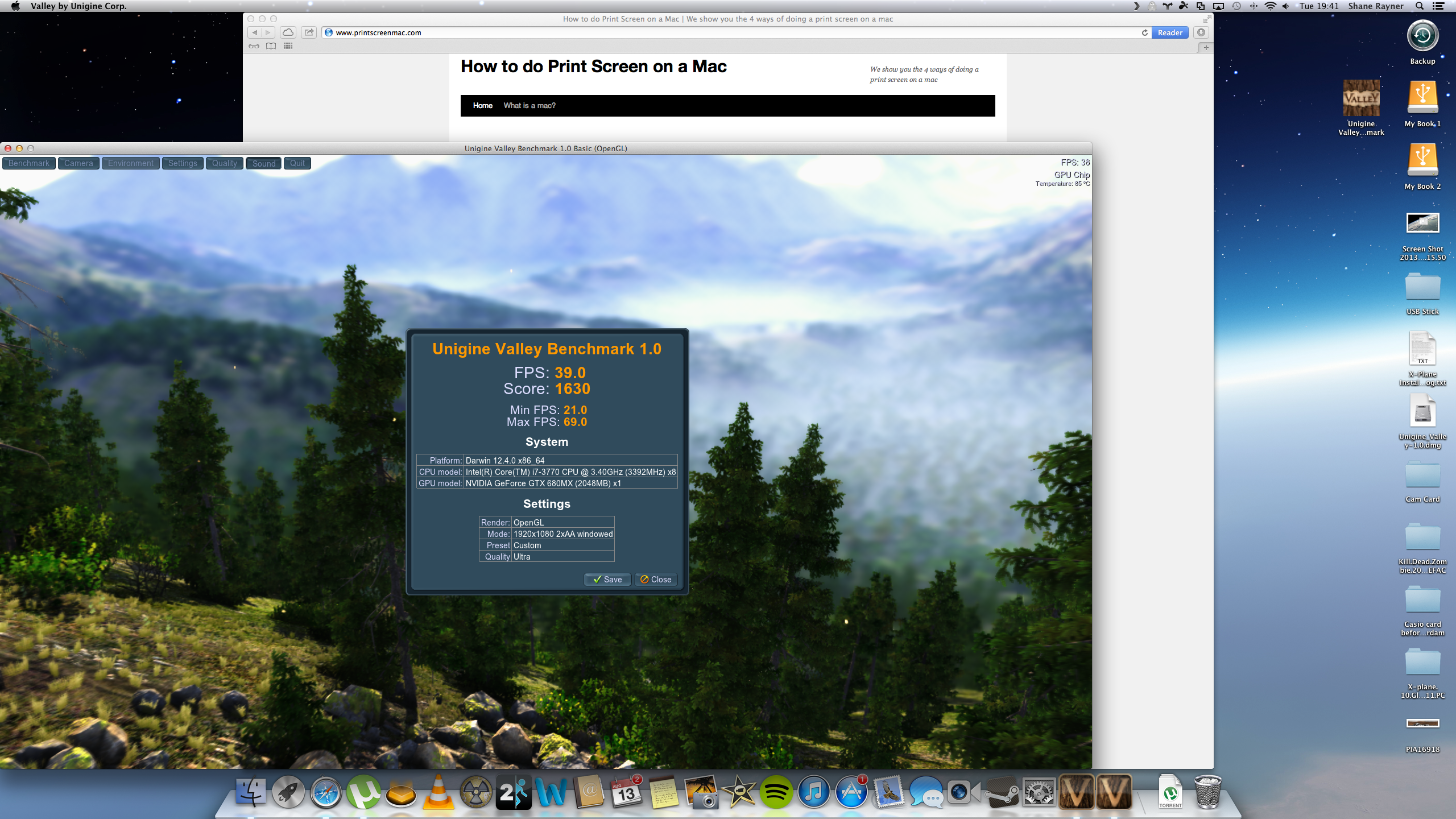This screenshot has width=1456, height=819.
Task: Show bookmarks with the open-book icon
Action: [271, 46]
